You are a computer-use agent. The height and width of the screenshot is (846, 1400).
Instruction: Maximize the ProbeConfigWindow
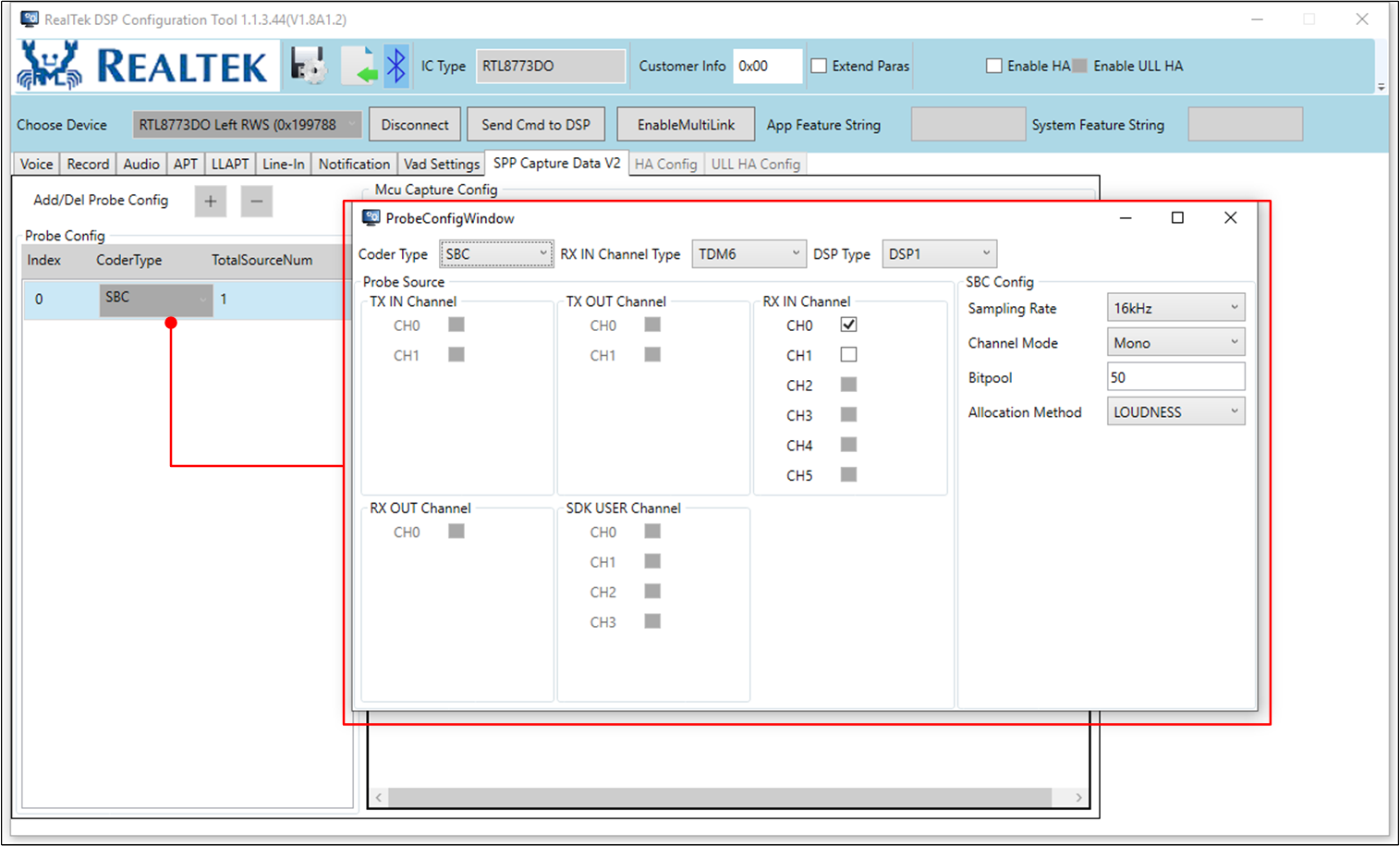(1177, 217)
